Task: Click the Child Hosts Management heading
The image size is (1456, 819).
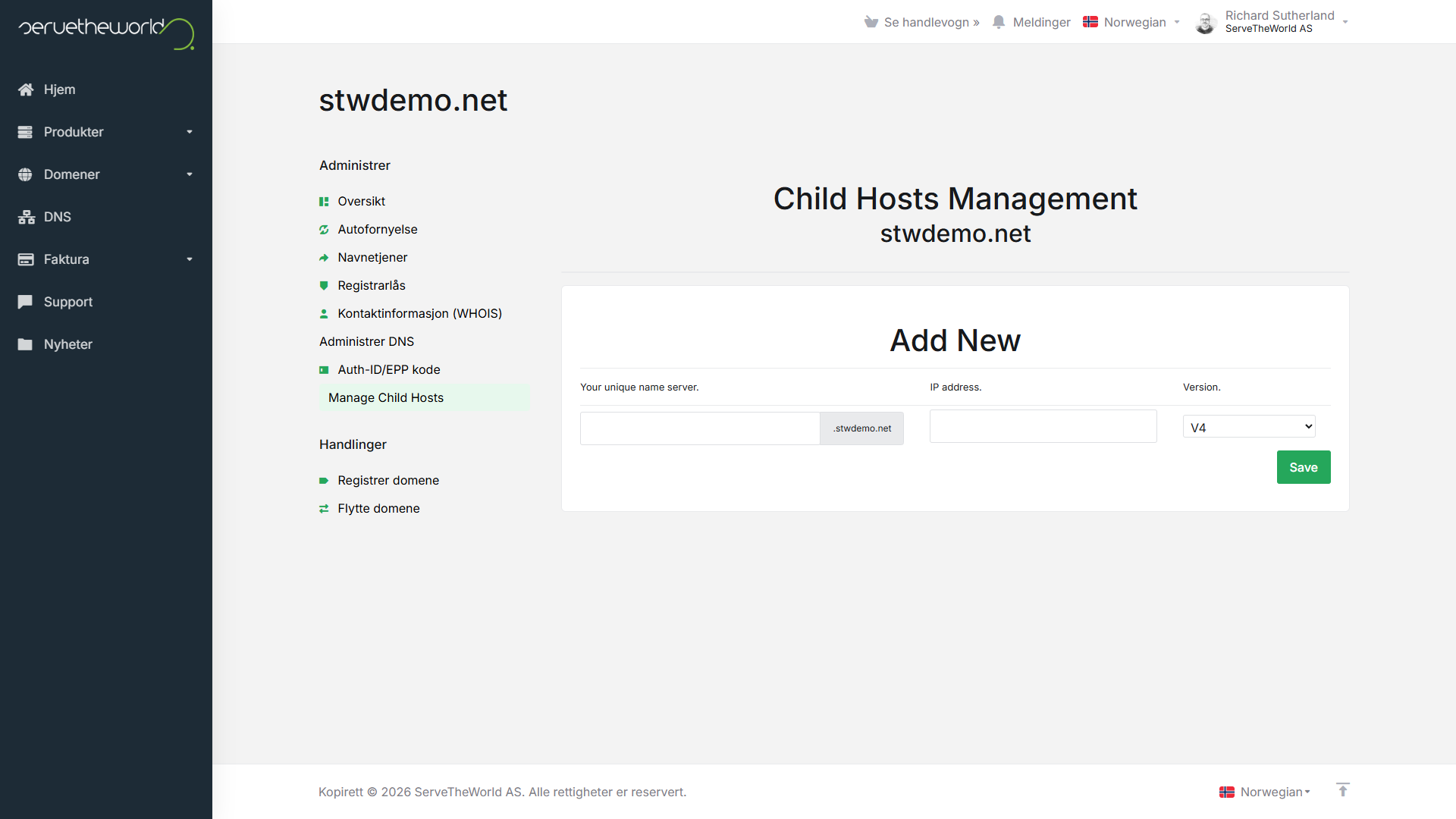Action: click(x=955, y=199)
